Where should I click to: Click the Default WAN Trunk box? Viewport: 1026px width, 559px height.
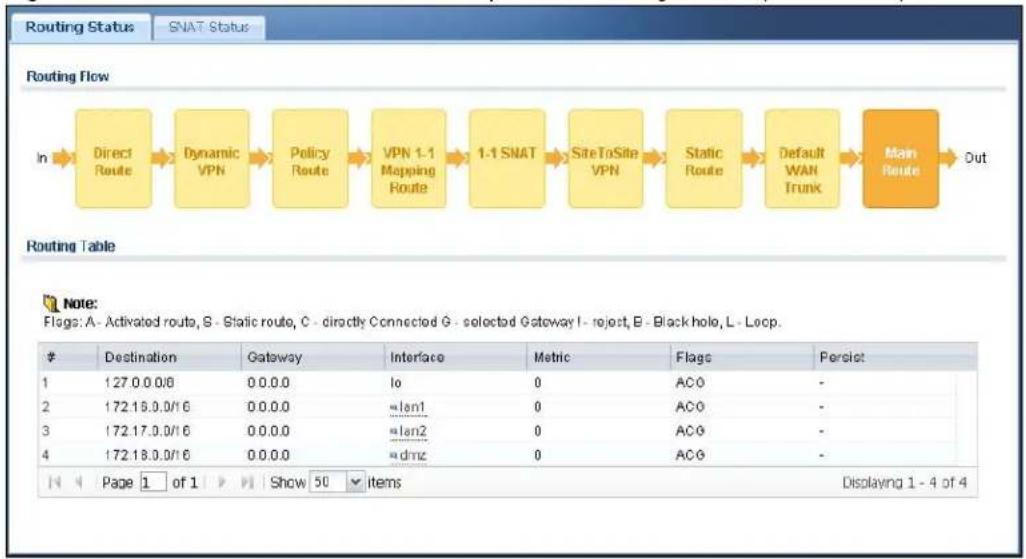click(802, 159)
